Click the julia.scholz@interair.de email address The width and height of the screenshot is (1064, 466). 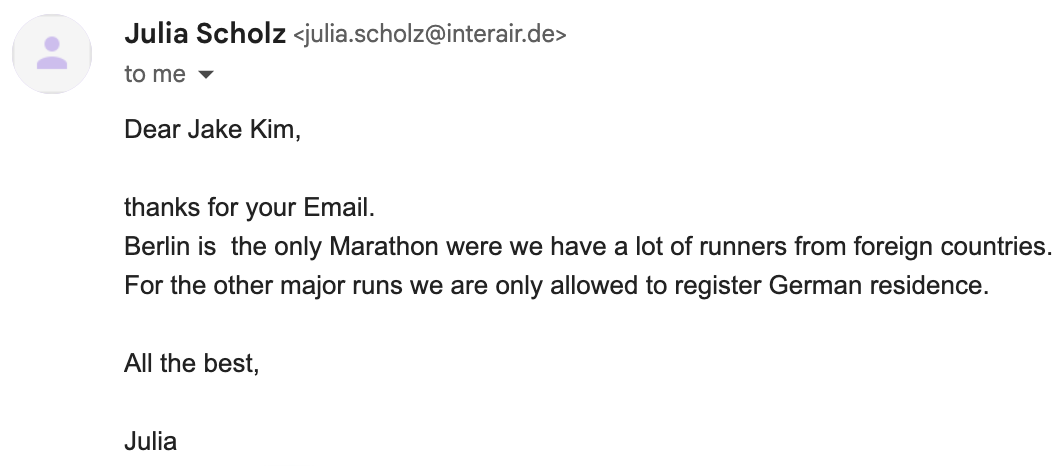coord(429,37)
